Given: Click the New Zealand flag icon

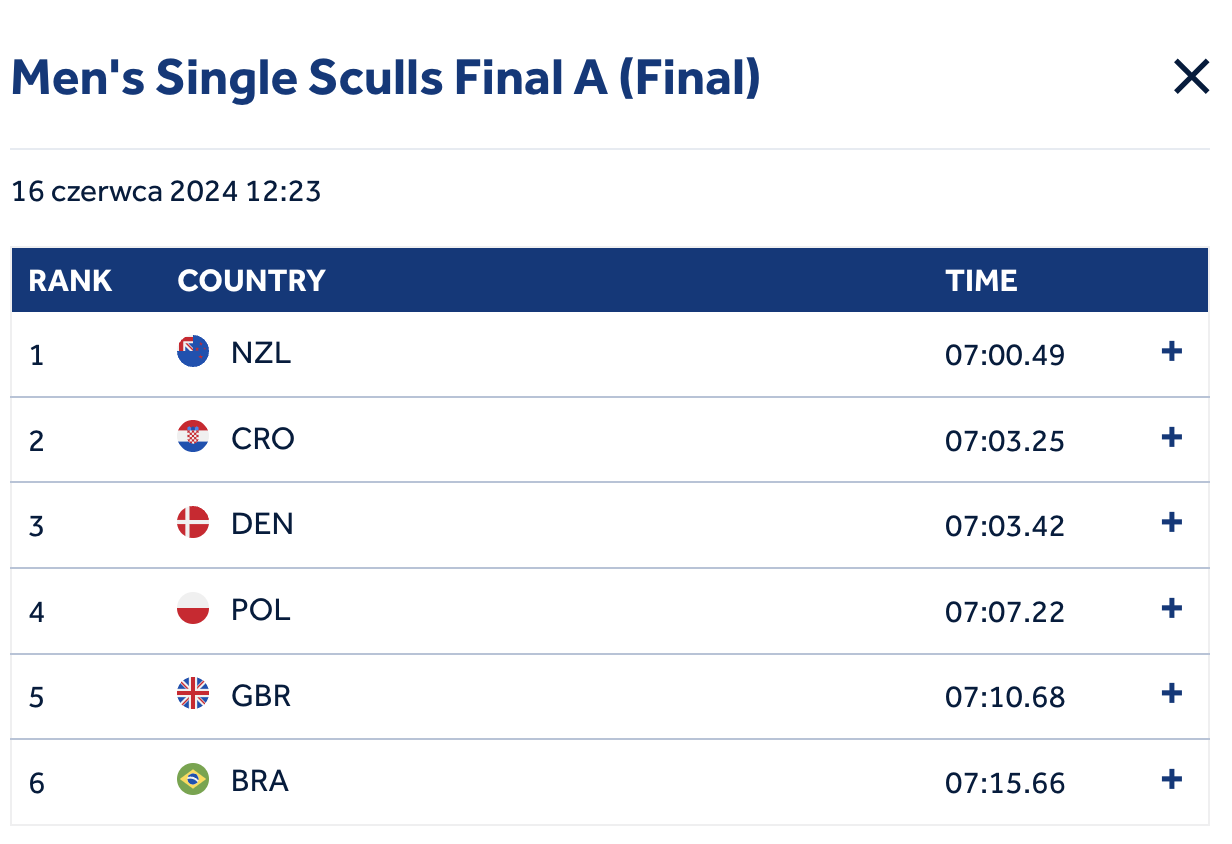Looking at the screenshot, I should pyautogui.click(x=193, y=352).
